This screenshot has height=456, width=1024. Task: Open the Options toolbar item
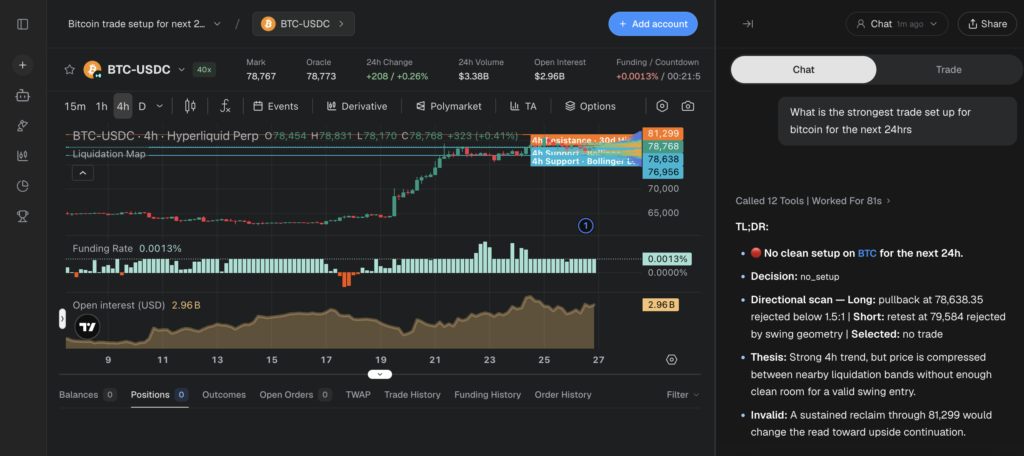[590, 106]
